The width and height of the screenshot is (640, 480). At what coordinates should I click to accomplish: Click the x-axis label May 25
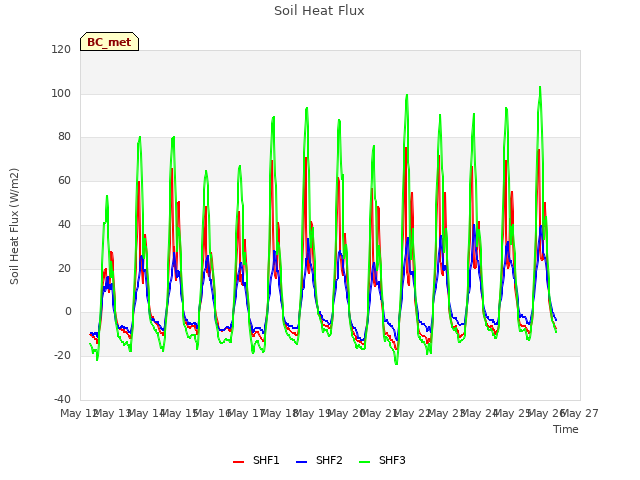pos(512,413)
